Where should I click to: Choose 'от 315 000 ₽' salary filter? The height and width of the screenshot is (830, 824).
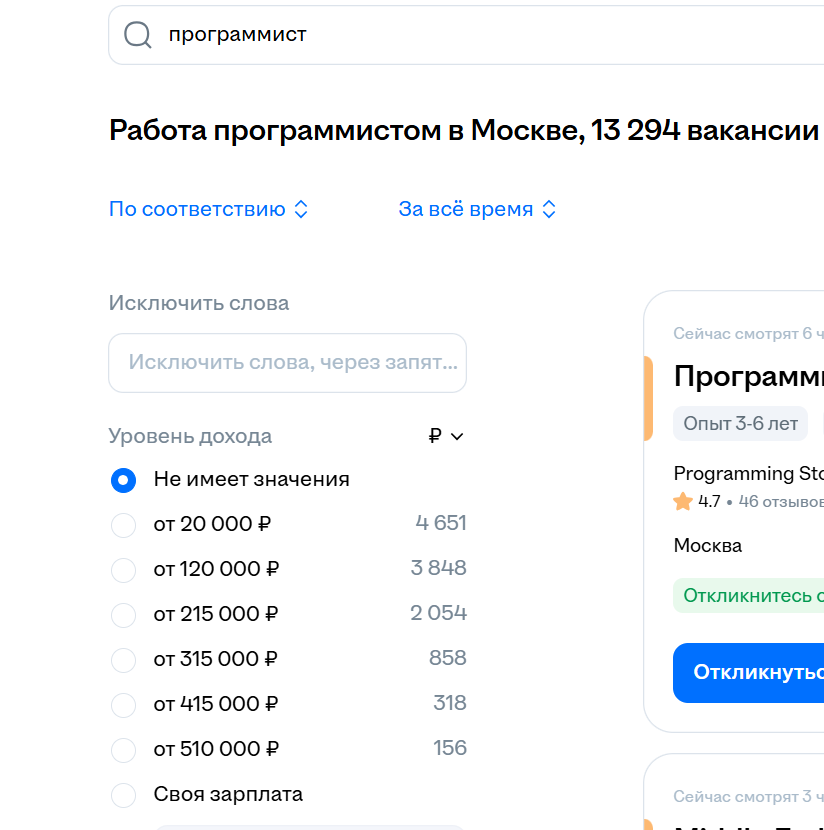[123, 660]
